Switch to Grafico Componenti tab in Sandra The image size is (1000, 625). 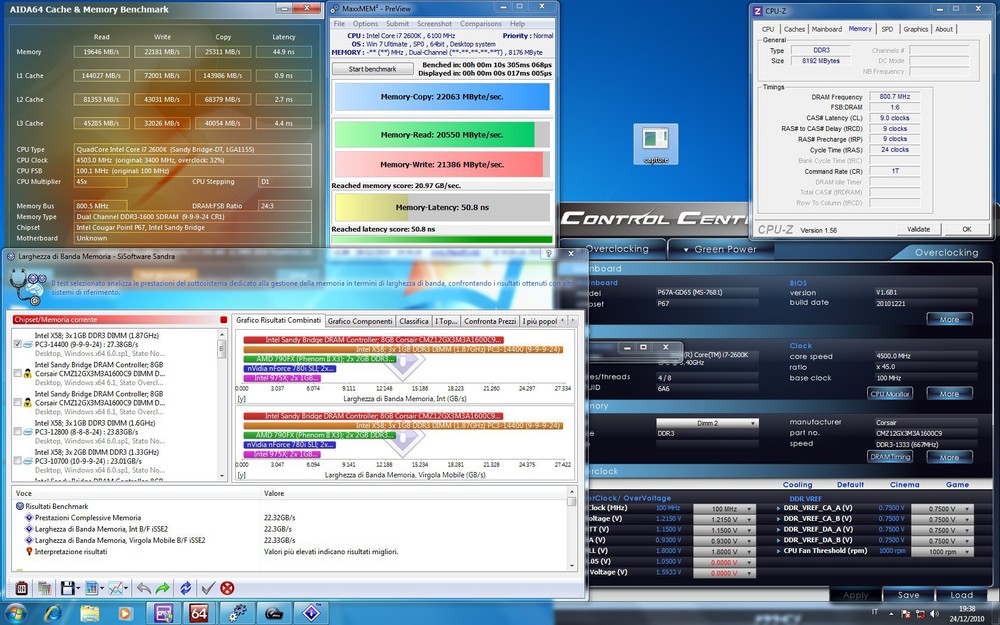coord(360,321)
